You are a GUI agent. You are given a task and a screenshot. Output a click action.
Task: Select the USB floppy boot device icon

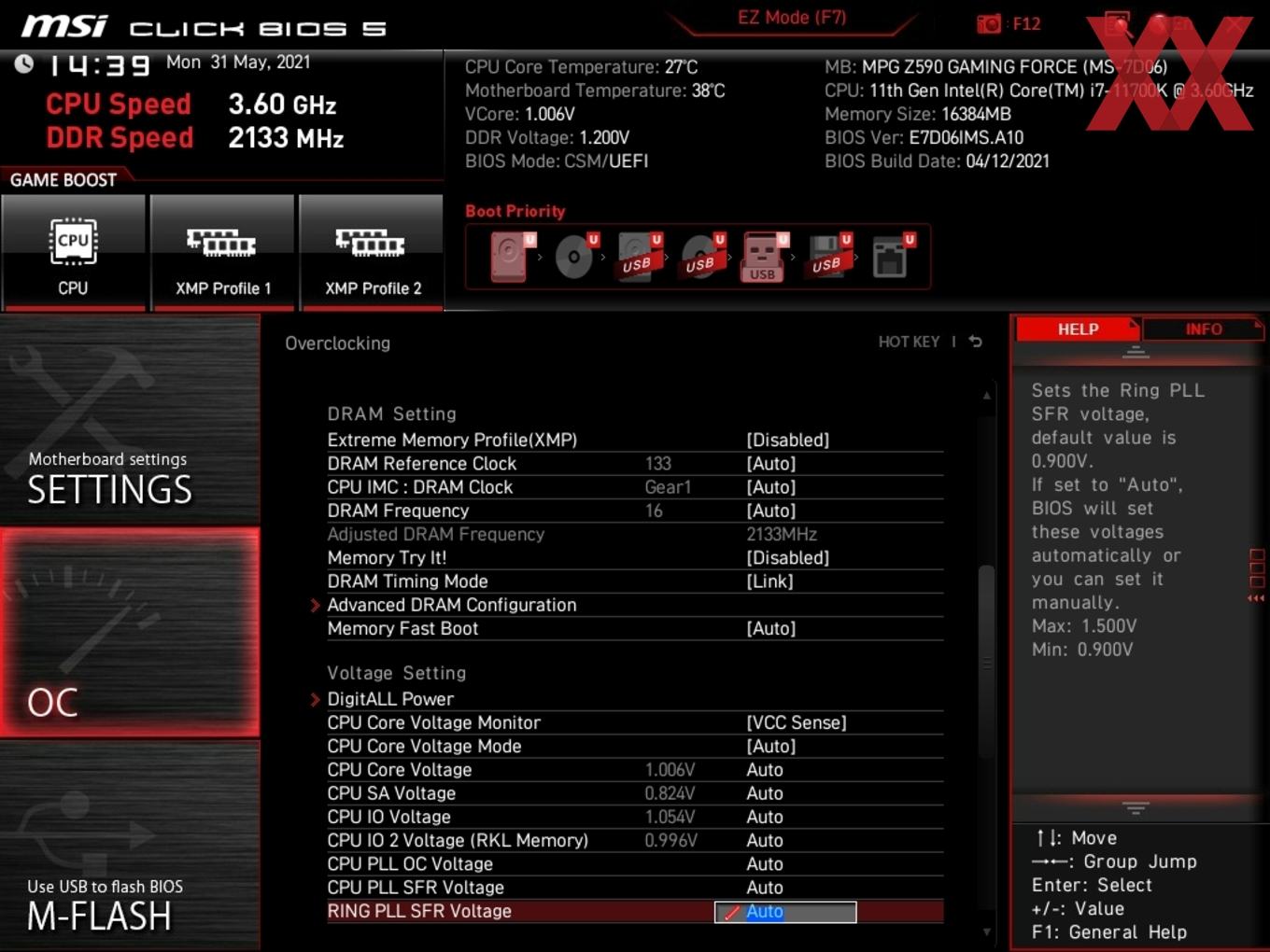(x=829, y=257)
